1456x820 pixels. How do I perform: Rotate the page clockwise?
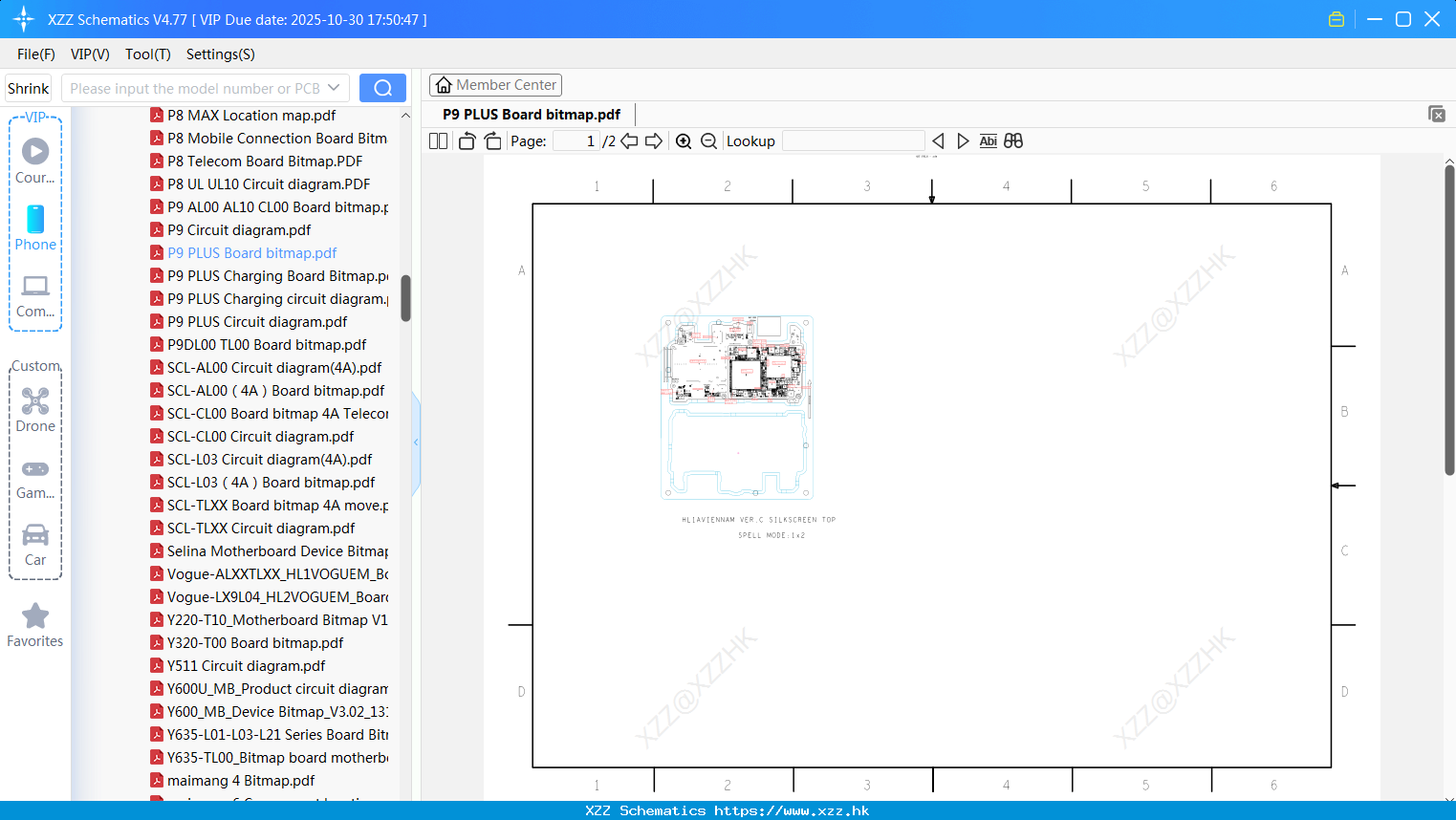492,141
